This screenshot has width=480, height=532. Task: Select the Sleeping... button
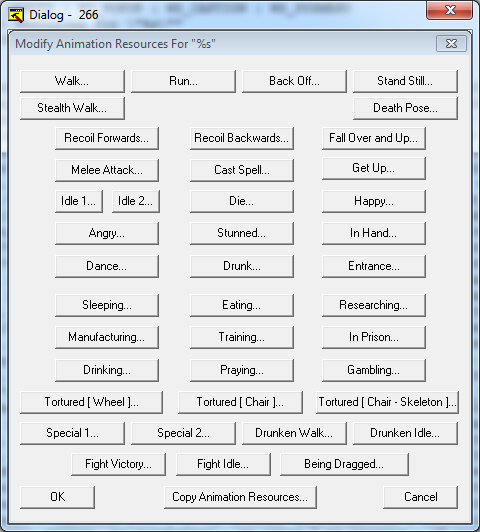click(x=107, y=305)
